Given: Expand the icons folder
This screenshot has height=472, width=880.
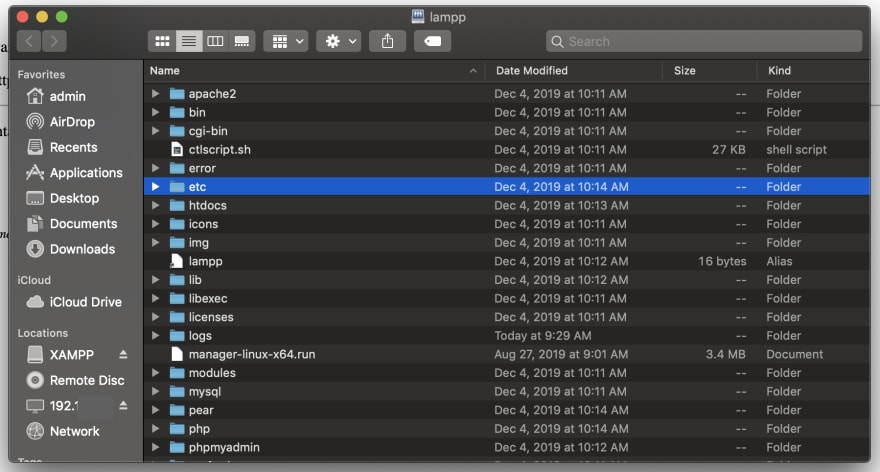Looking at the screenshot, I should tap(155, 224).
